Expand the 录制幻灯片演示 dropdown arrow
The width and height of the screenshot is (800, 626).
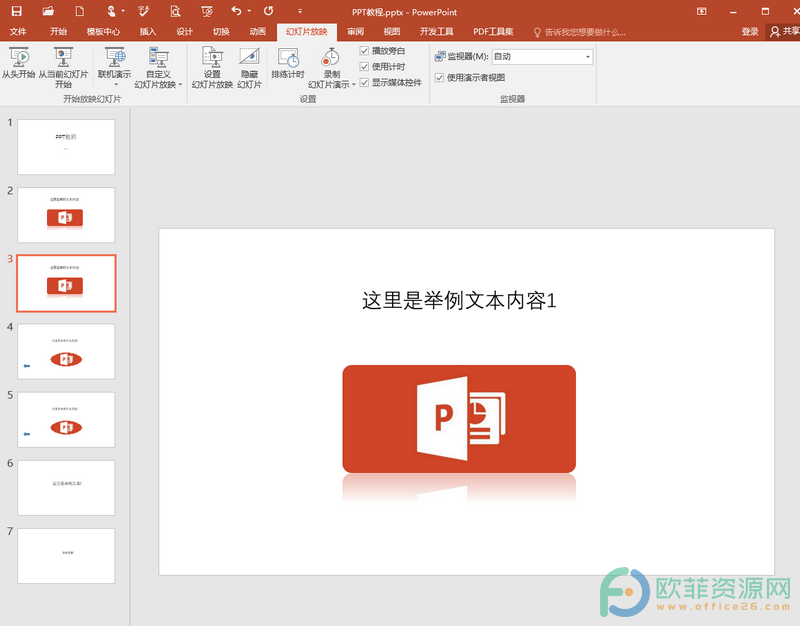coord(353,85)
